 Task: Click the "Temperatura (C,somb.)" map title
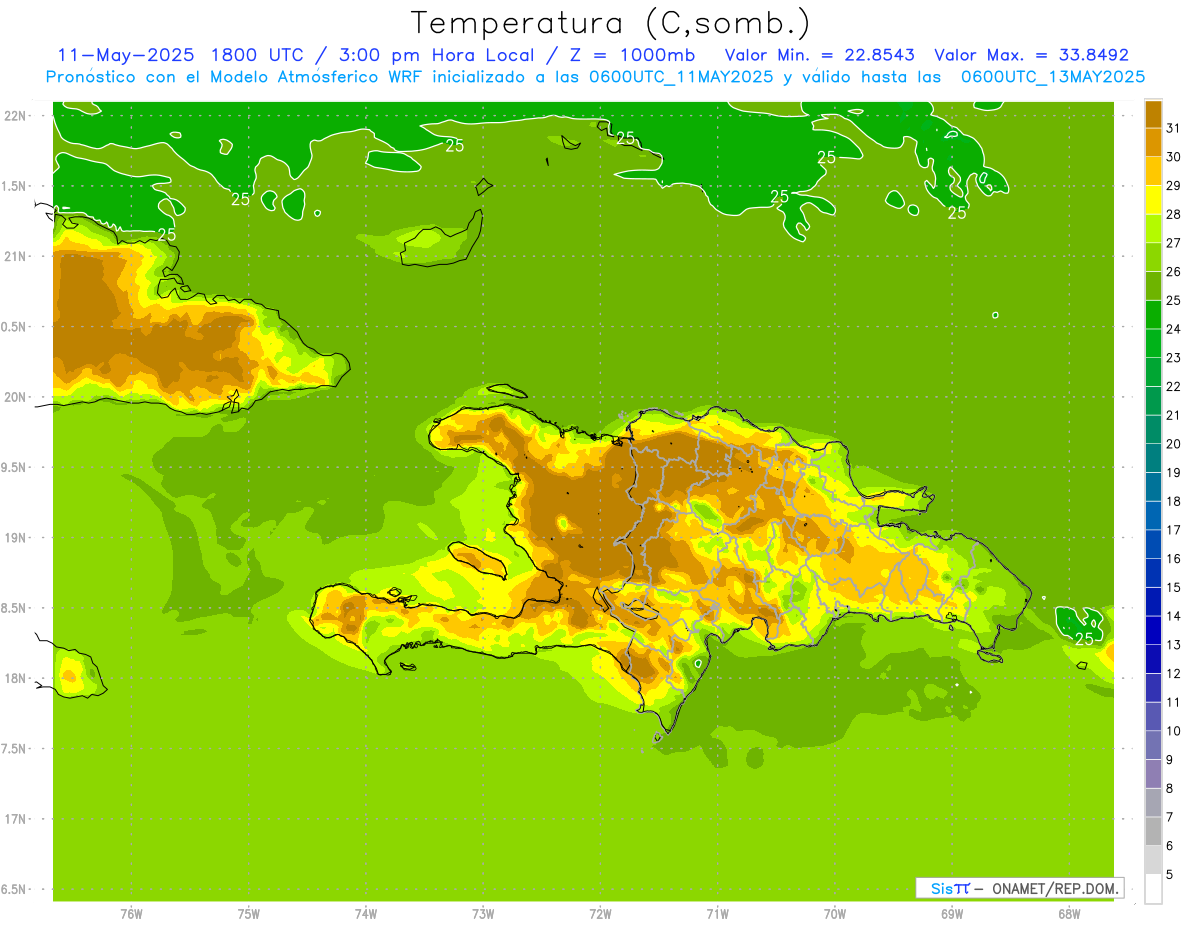610,24
